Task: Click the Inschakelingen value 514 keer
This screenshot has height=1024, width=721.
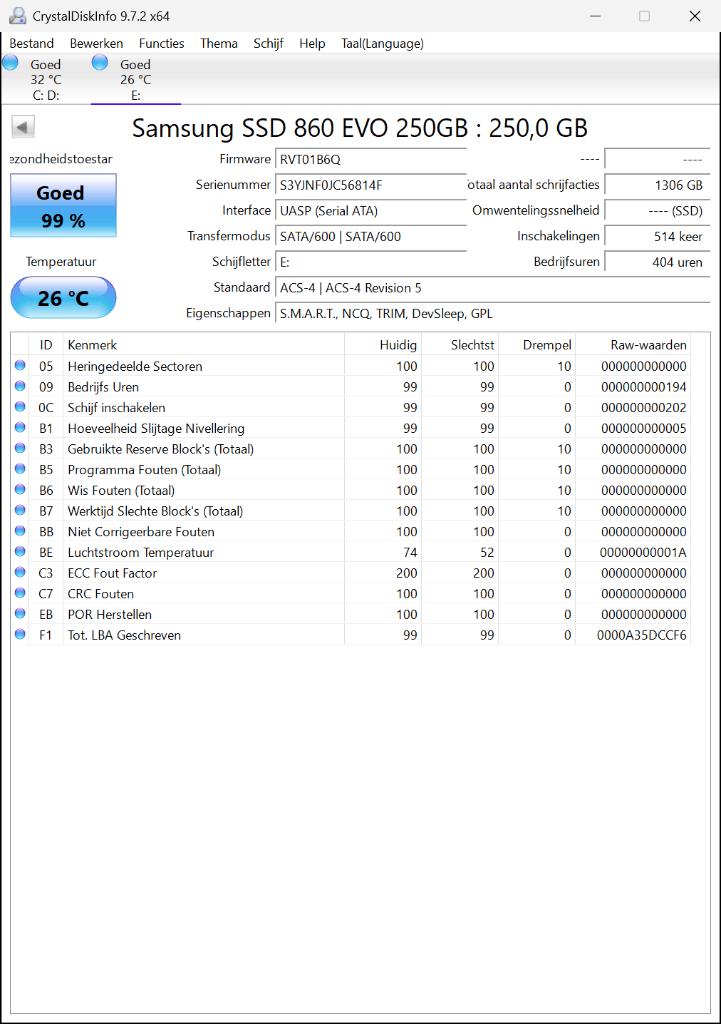Action: pyautogui.click(x=657, y=236)
